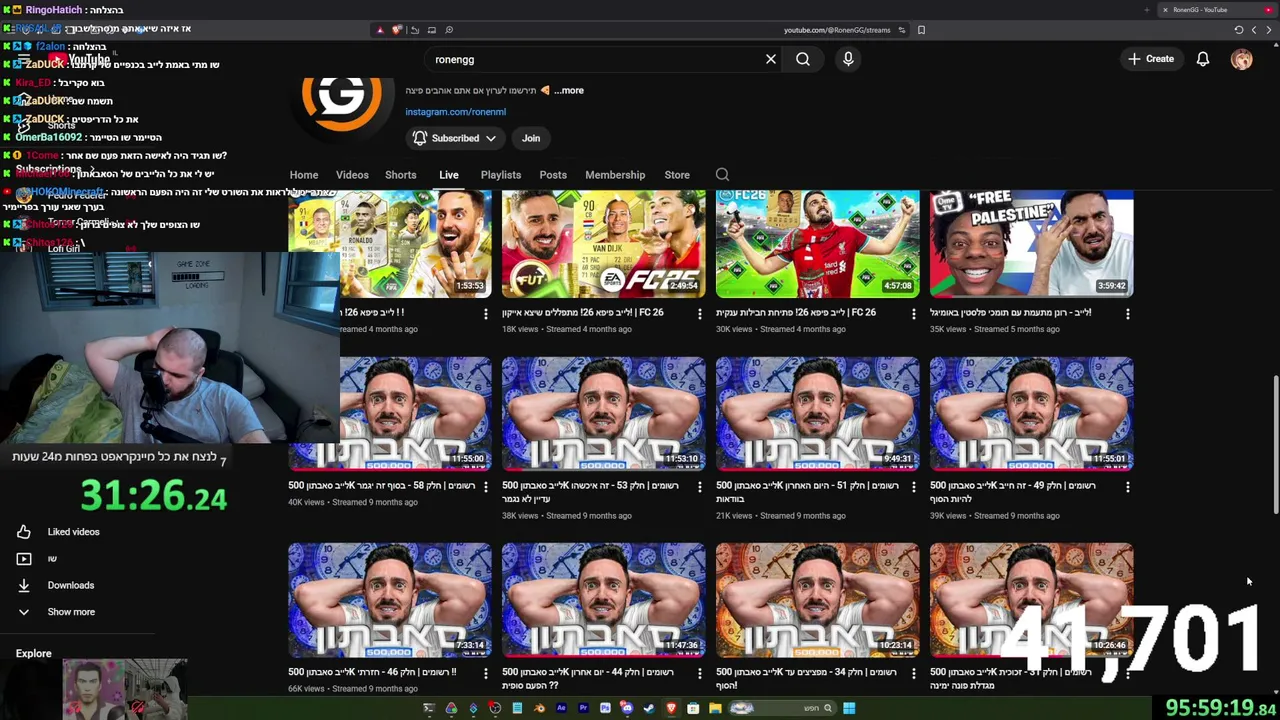Click the Windows taskbar search box
This screenshot has height=720, width=1280.
(x=780, y=708)
